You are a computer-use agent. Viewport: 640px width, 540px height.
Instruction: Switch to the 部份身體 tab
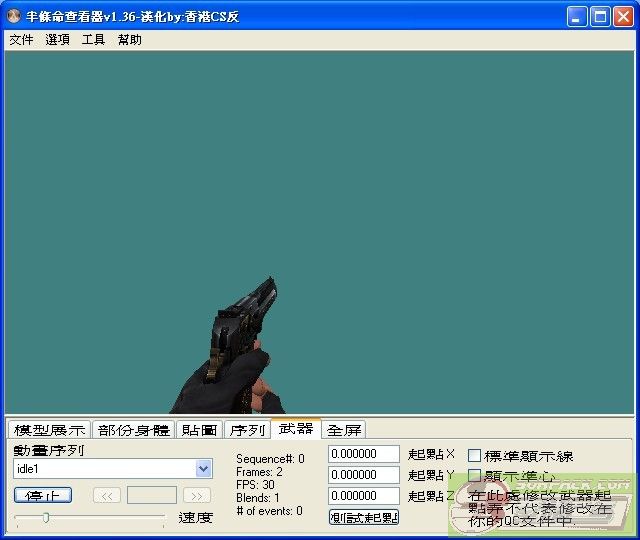[133, 430]
